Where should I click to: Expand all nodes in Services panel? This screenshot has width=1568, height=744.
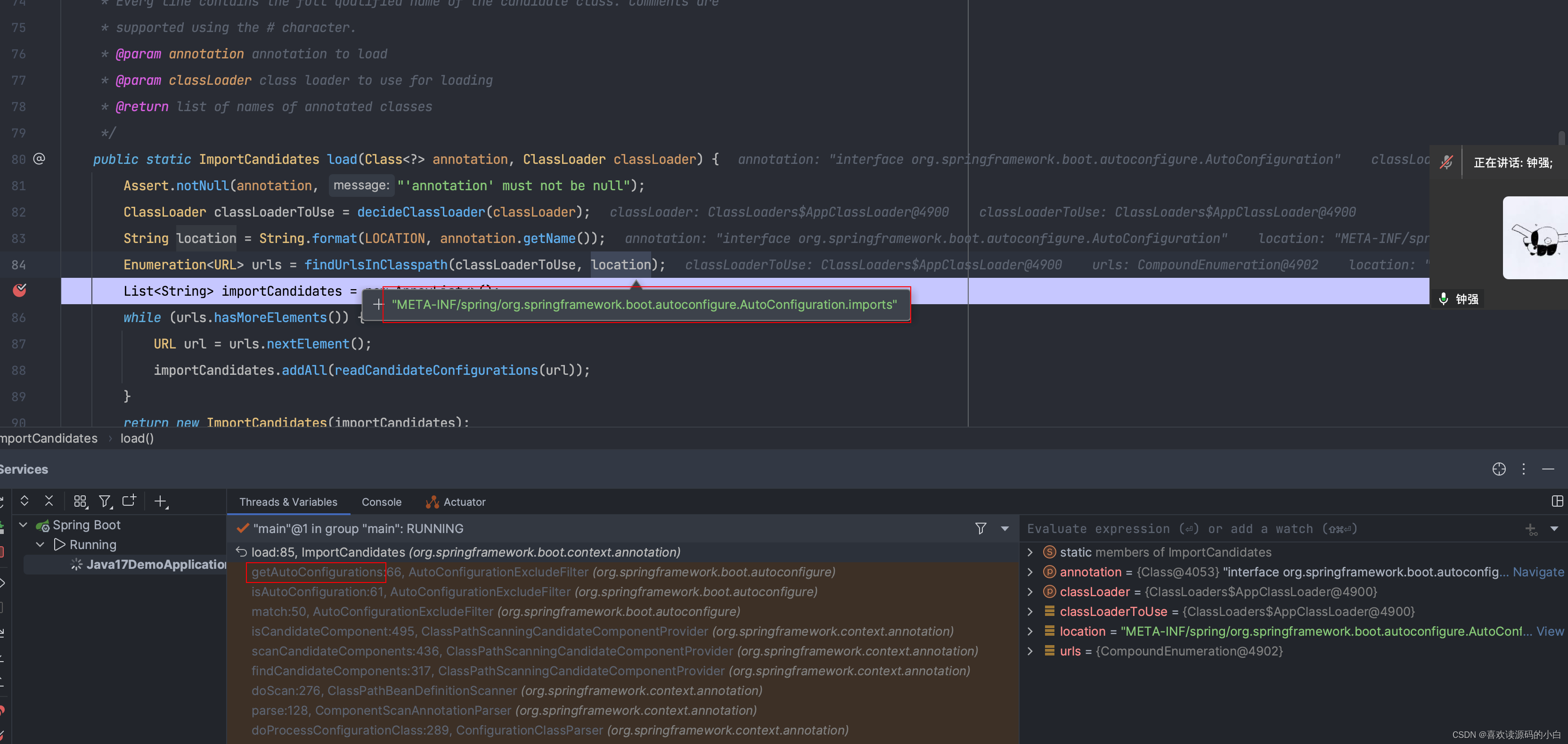[24, 501]
